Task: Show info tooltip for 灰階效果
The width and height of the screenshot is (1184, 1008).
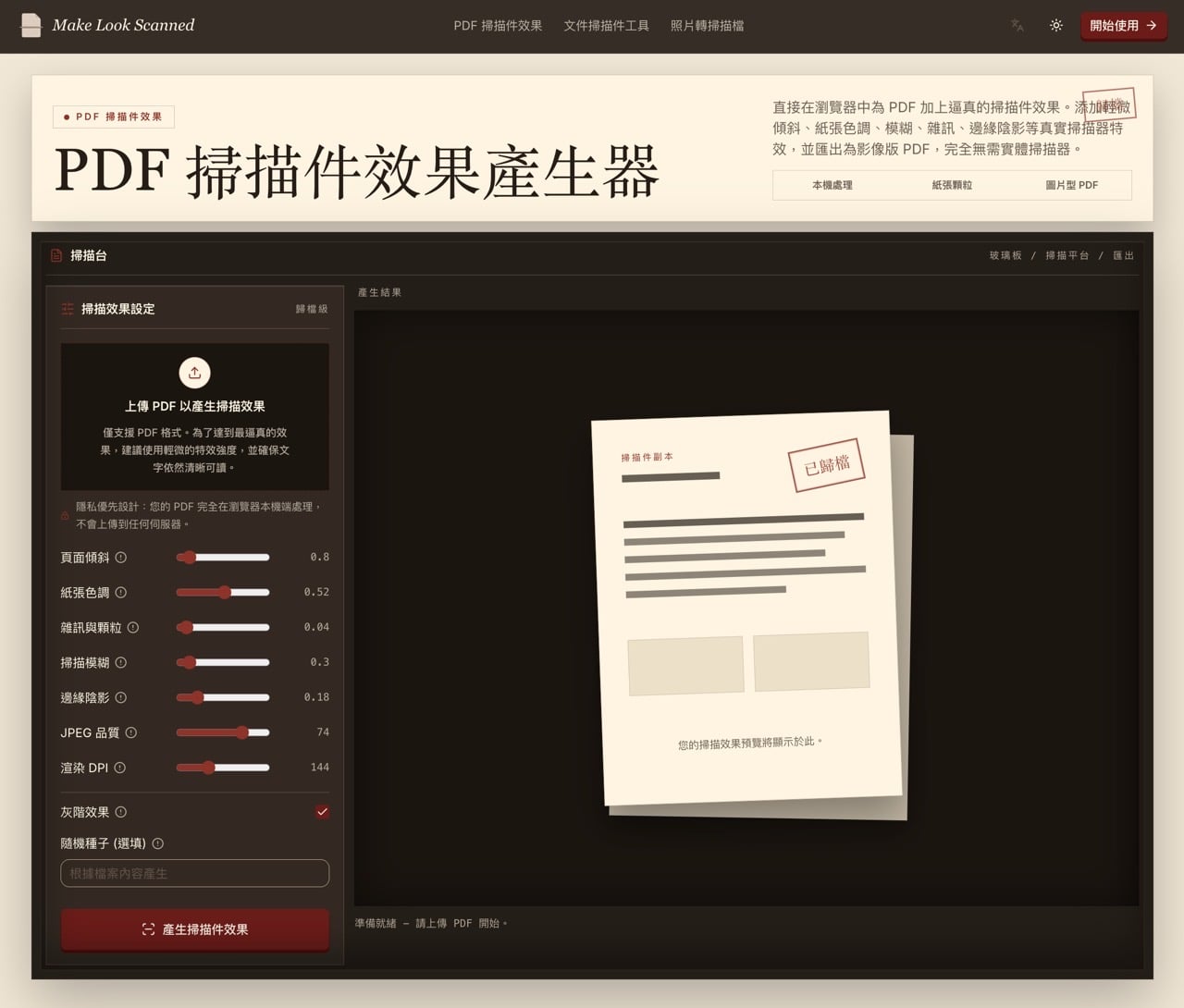Action: (121, 812)
